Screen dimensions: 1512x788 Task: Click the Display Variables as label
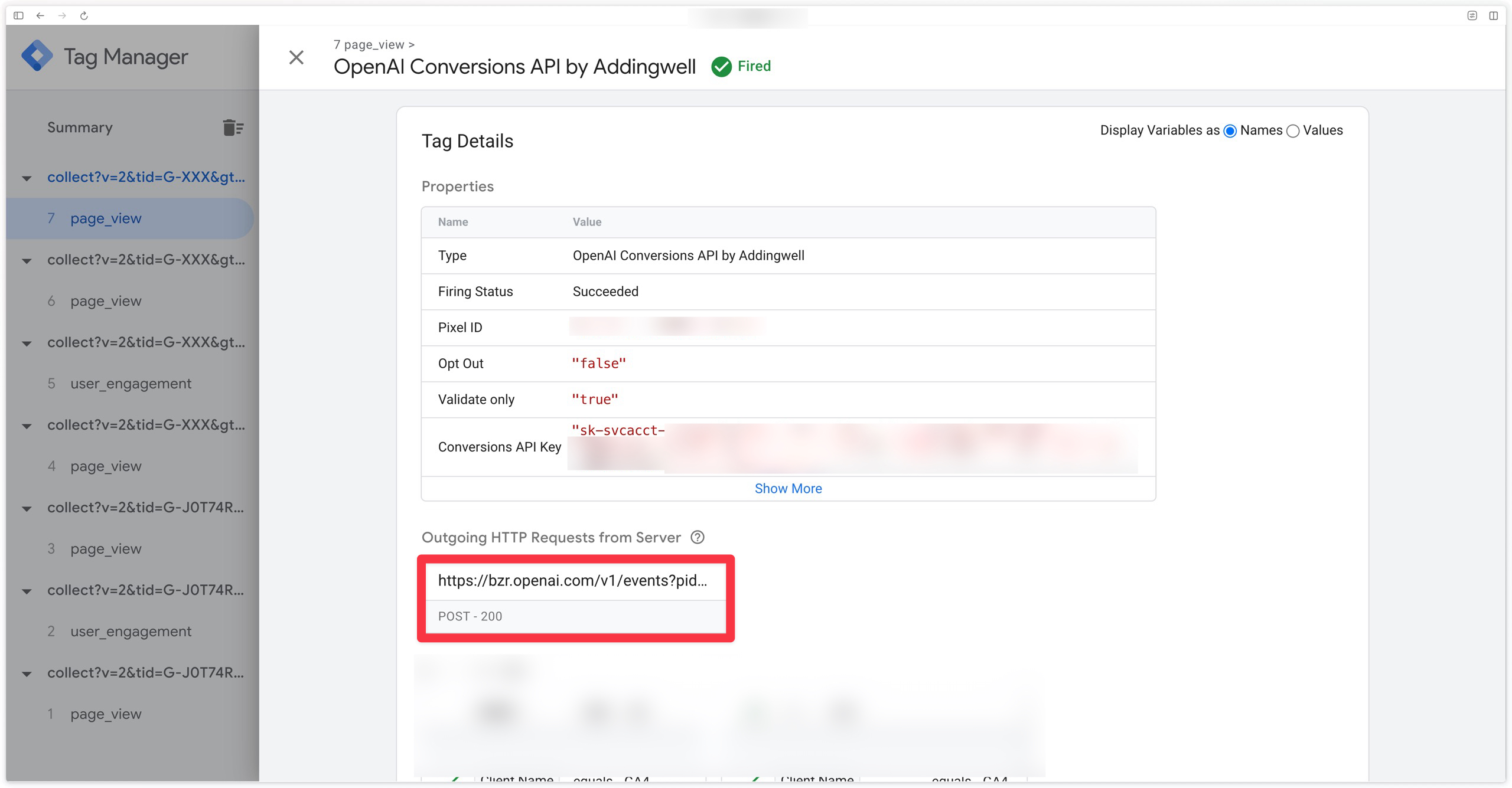[1159, 130]
